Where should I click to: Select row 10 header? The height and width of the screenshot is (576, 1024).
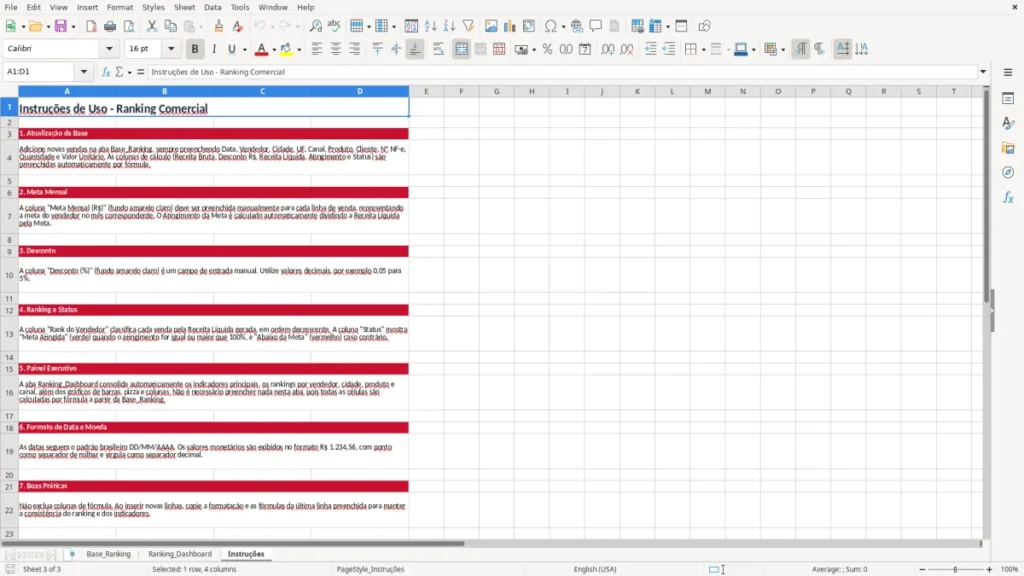9,275
